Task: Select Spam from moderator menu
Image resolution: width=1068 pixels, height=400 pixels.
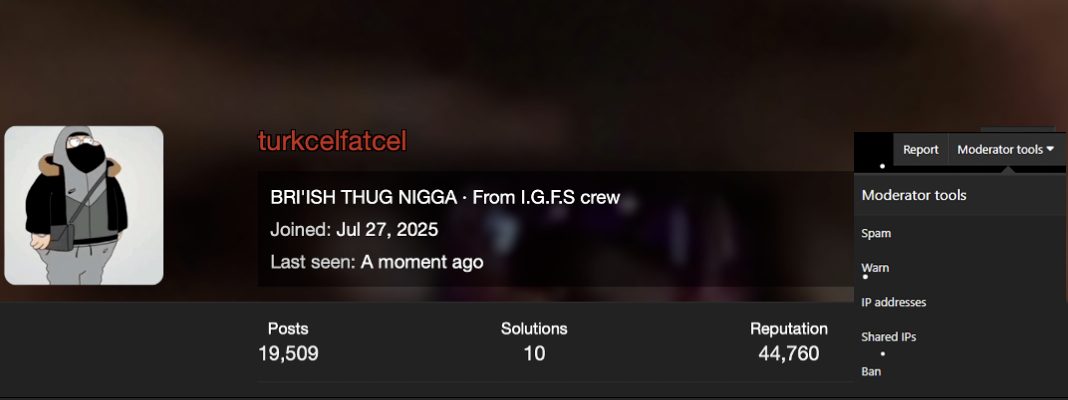Action: (876, 233)
